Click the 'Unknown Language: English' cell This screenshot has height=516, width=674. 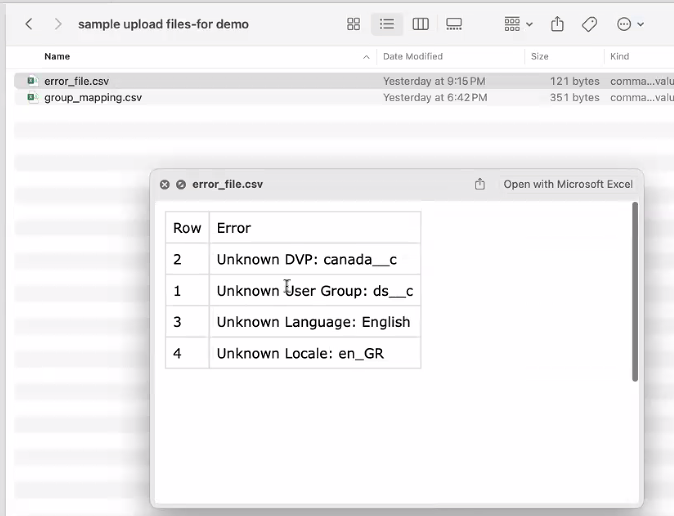click(315, 322)
